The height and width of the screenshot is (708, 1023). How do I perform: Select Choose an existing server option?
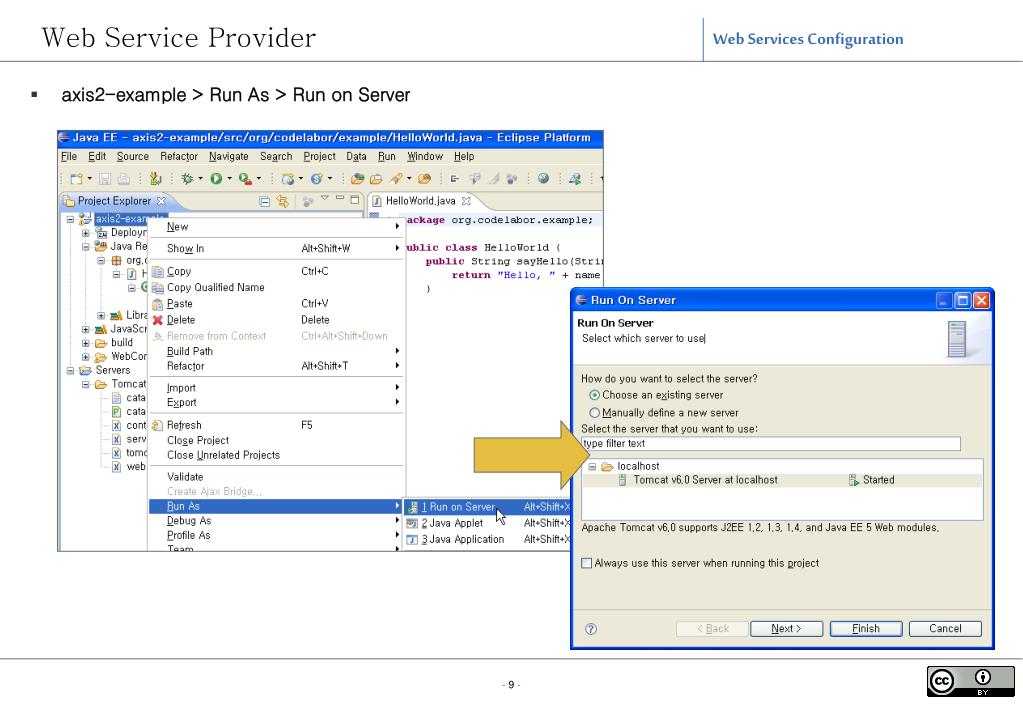pos(595,396)
